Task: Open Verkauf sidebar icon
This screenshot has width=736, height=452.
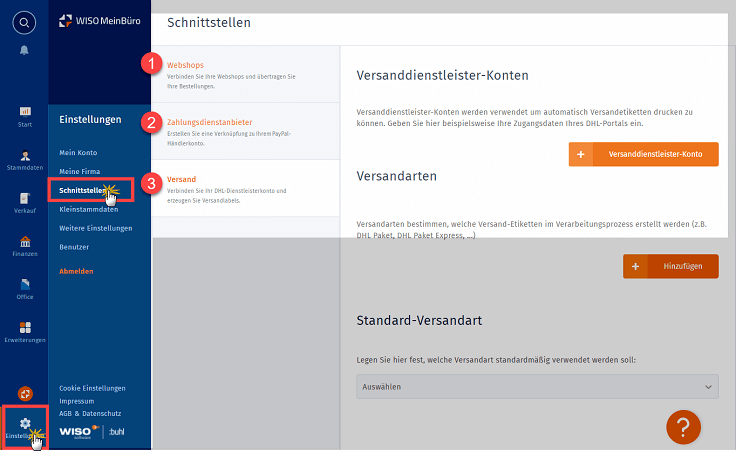Action: pyautogui.click(x=25, y=204)
